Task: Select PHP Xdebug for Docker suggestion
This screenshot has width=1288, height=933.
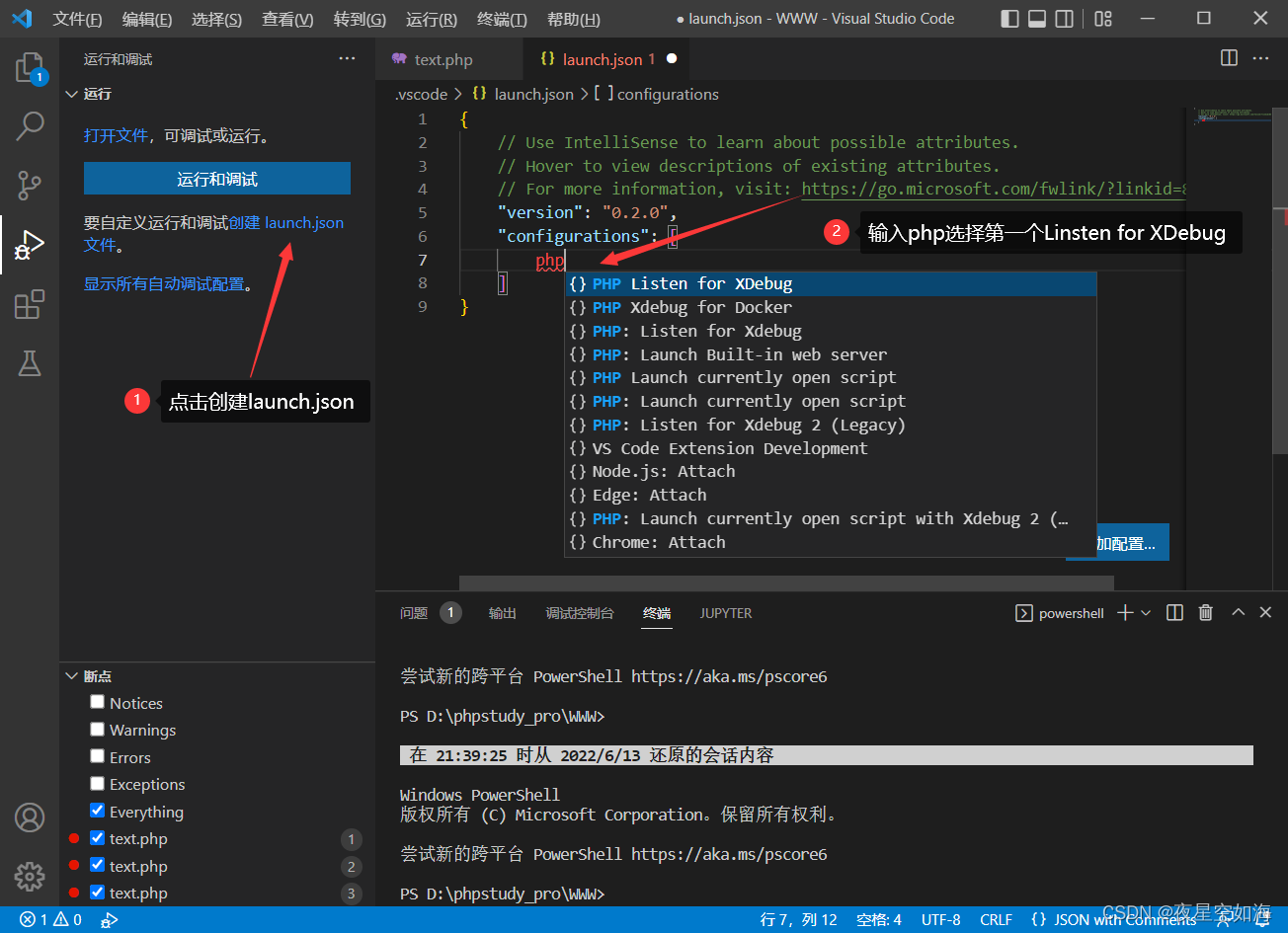Action: pyautogui.click(x=691, y=307)
